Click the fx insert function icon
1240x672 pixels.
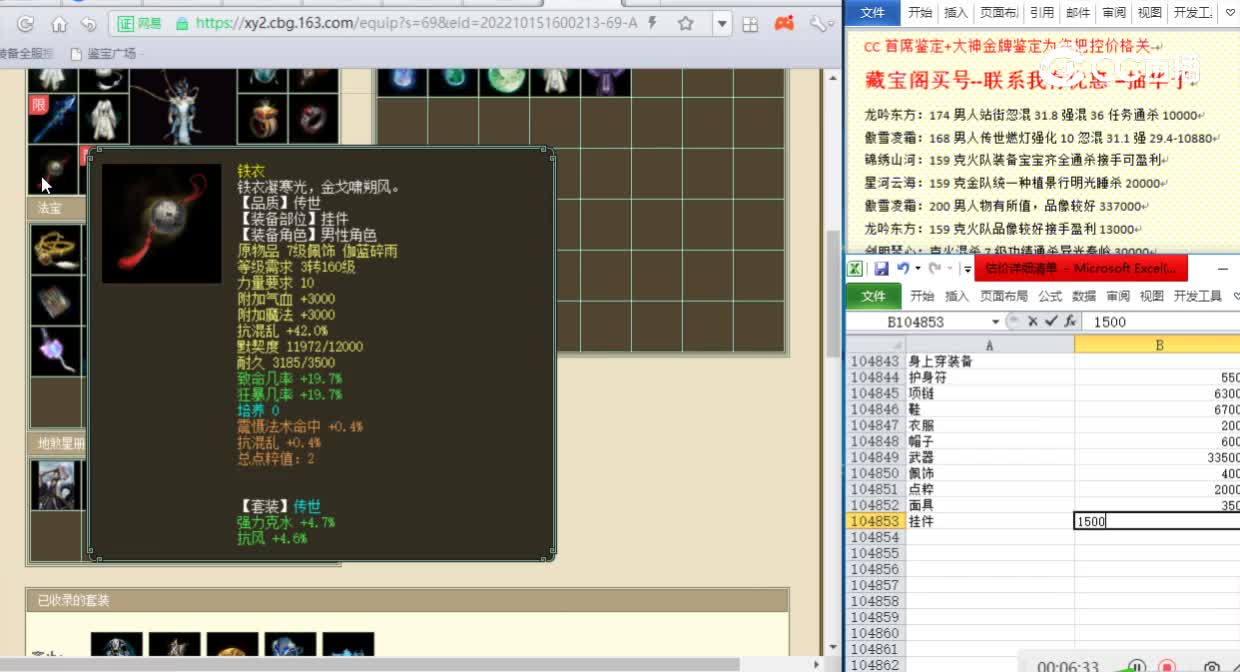[1070, 322]
